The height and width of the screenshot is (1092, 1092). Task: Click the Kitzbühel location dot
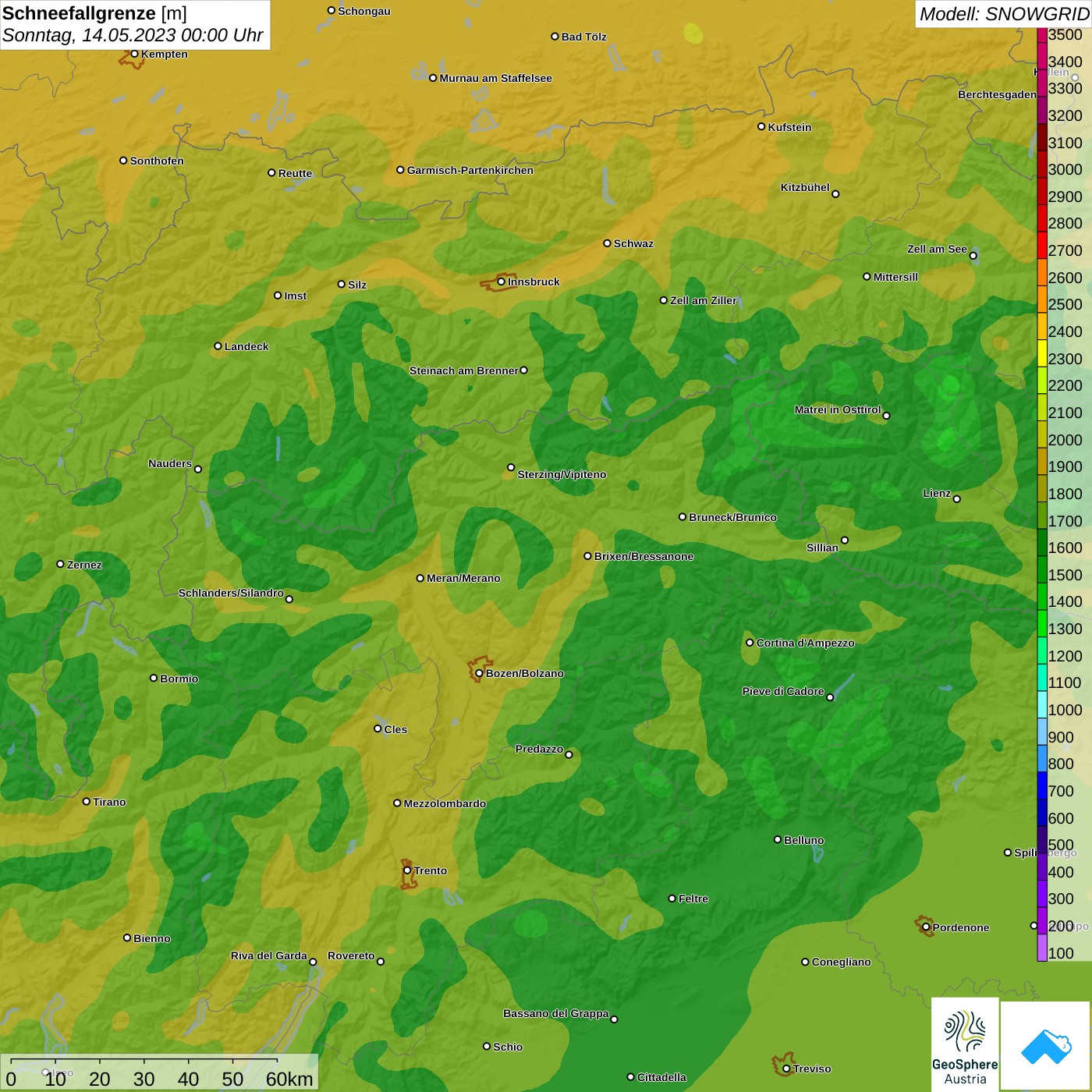[x=835, y=194]
